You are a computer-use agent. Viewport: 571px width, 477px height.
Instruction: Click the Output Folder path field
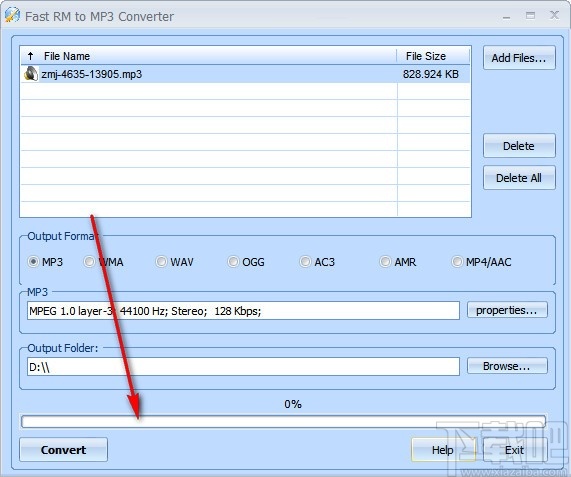click(243, 367)
